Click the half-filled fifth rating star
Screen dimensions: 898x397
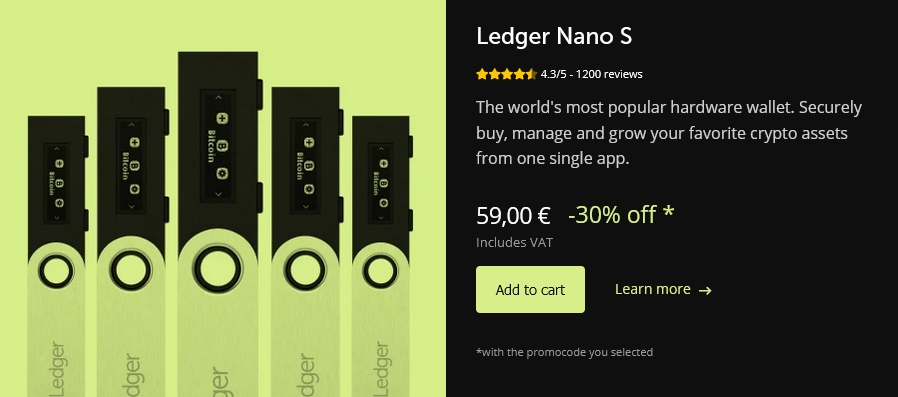pyautogui.click(x=531, y=74)
